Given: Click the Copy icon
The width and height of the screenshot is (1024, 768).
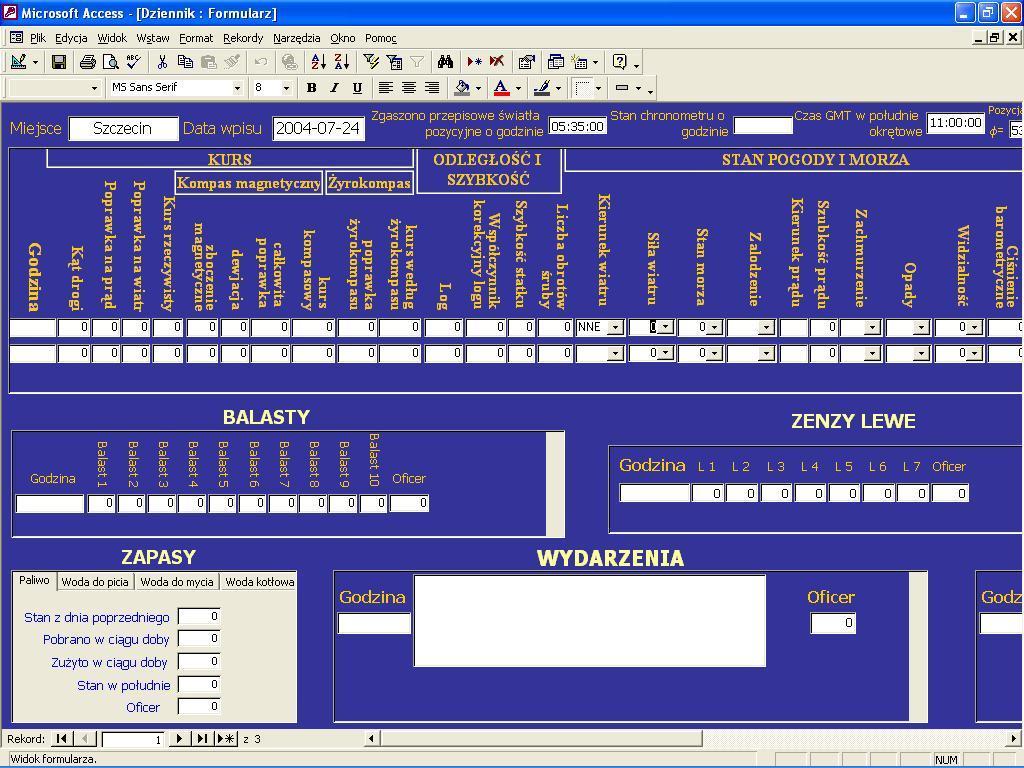Looking at the screenshot, I should click(185, 62).
